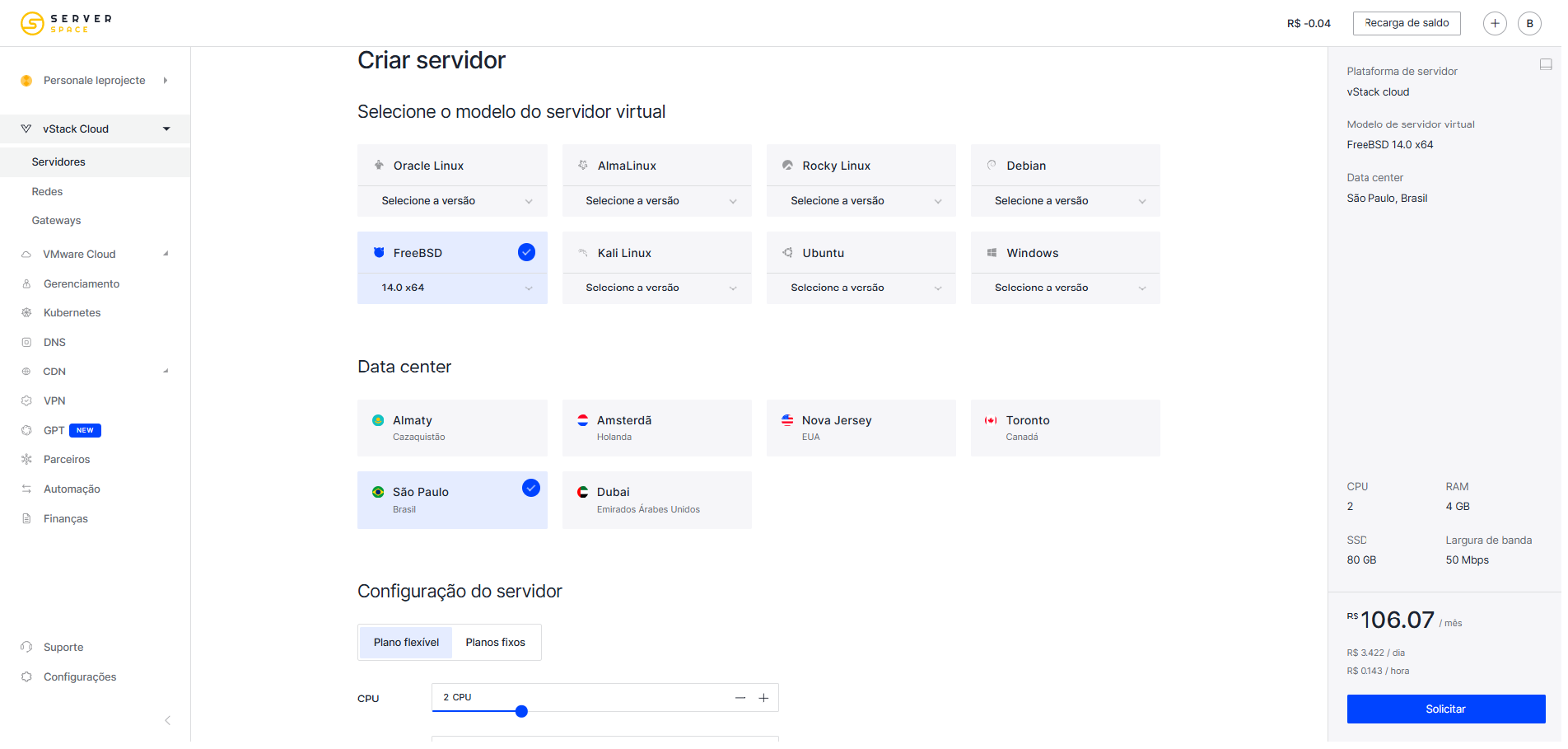
Task: Click the plus icon in top bar
Action: pyautogui.click(x=1495, y=23)
